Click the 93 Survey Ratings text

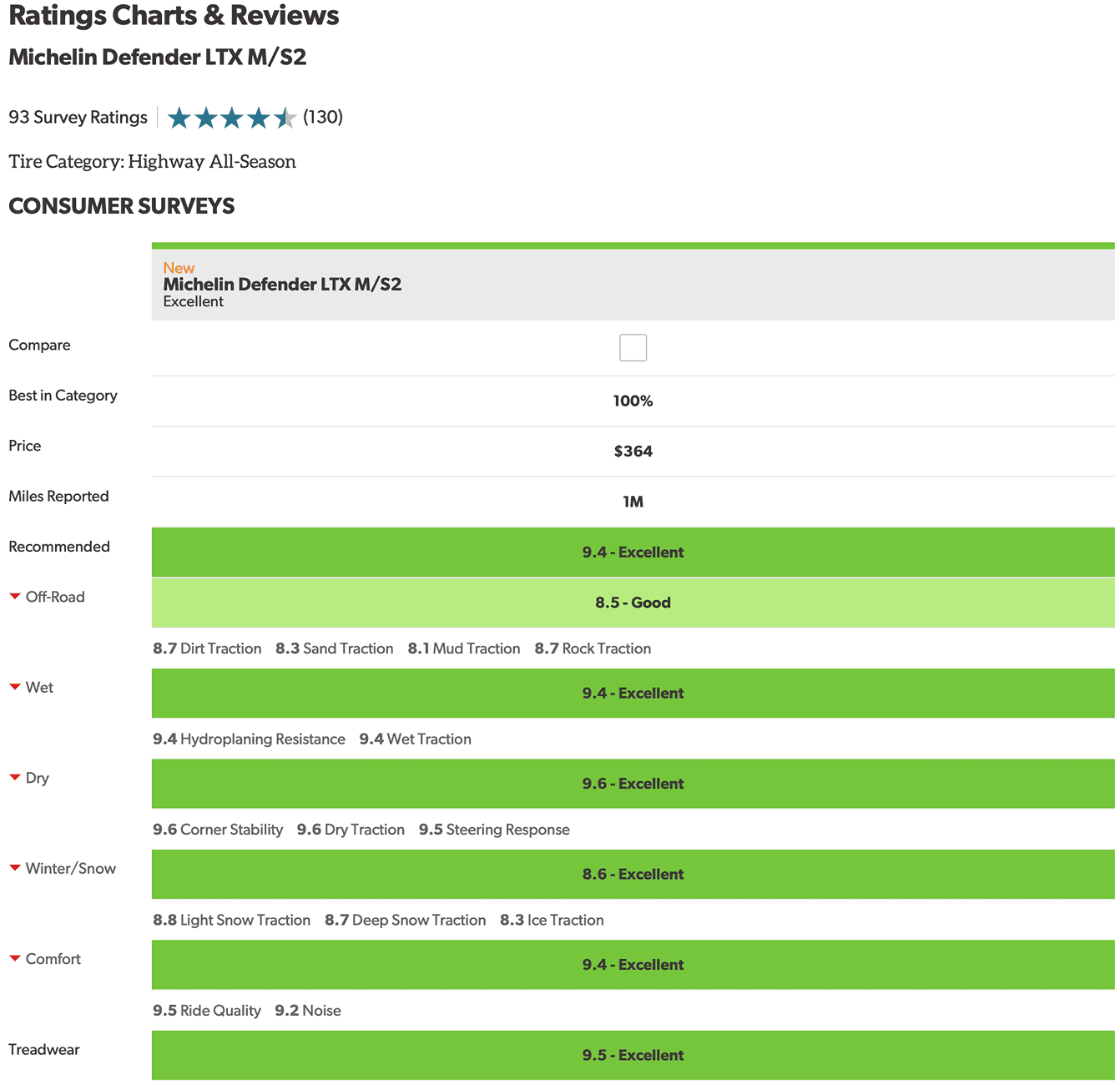tap(78, 117)
